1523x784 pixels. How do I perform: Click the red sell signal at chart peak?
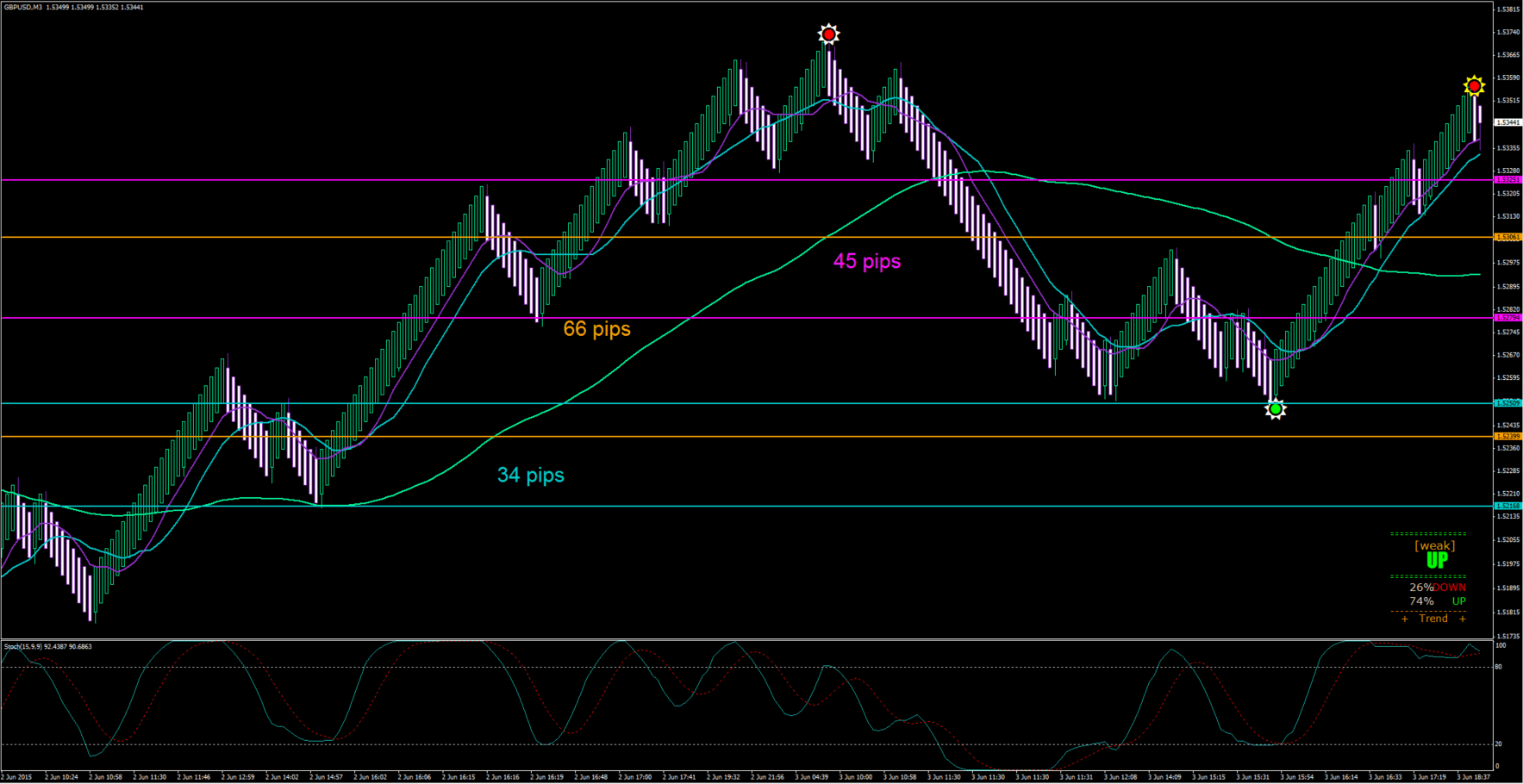coord(828,34)
